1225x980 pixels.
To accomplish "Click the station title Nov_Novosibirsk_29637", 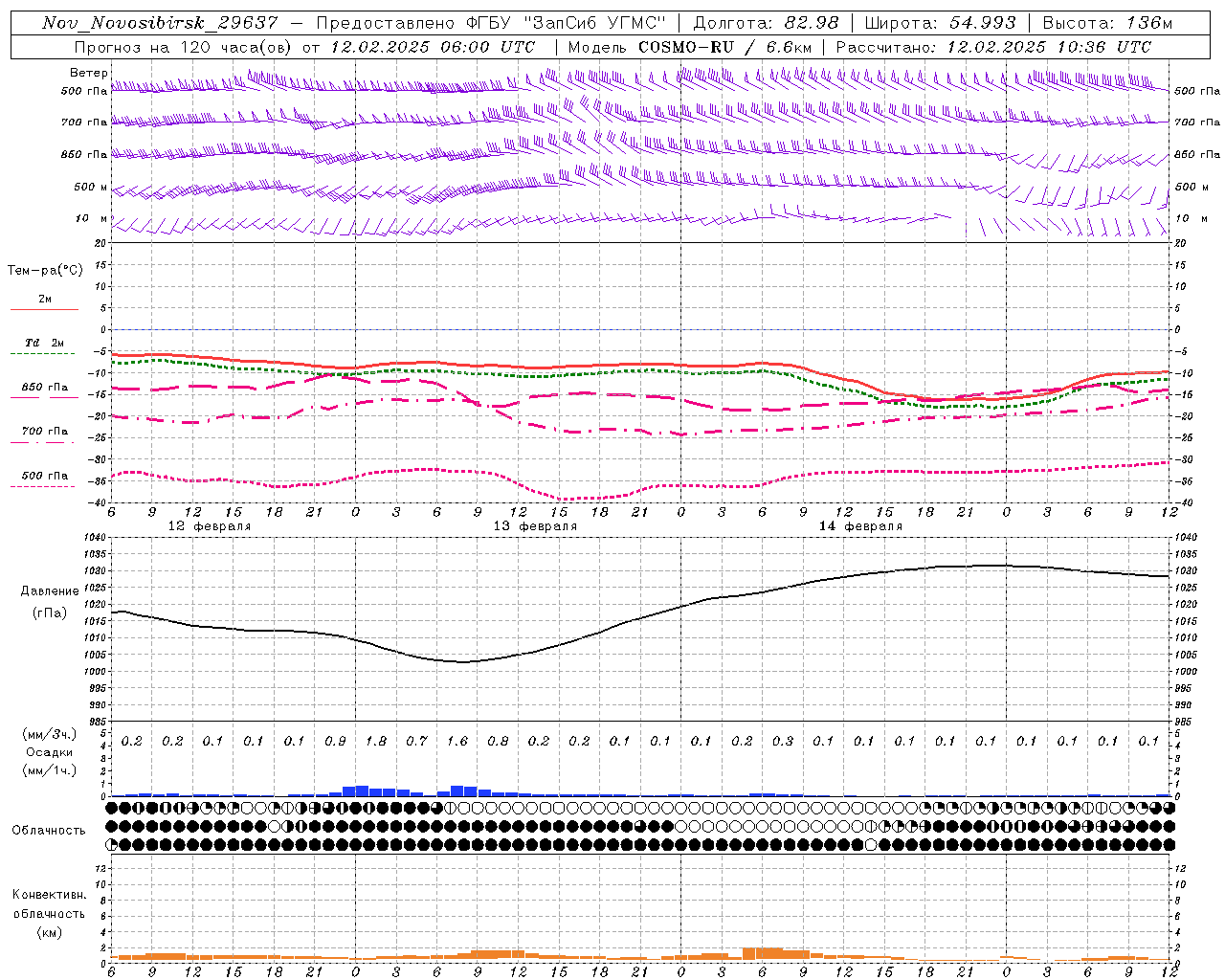I will click(x=160, y=23).
